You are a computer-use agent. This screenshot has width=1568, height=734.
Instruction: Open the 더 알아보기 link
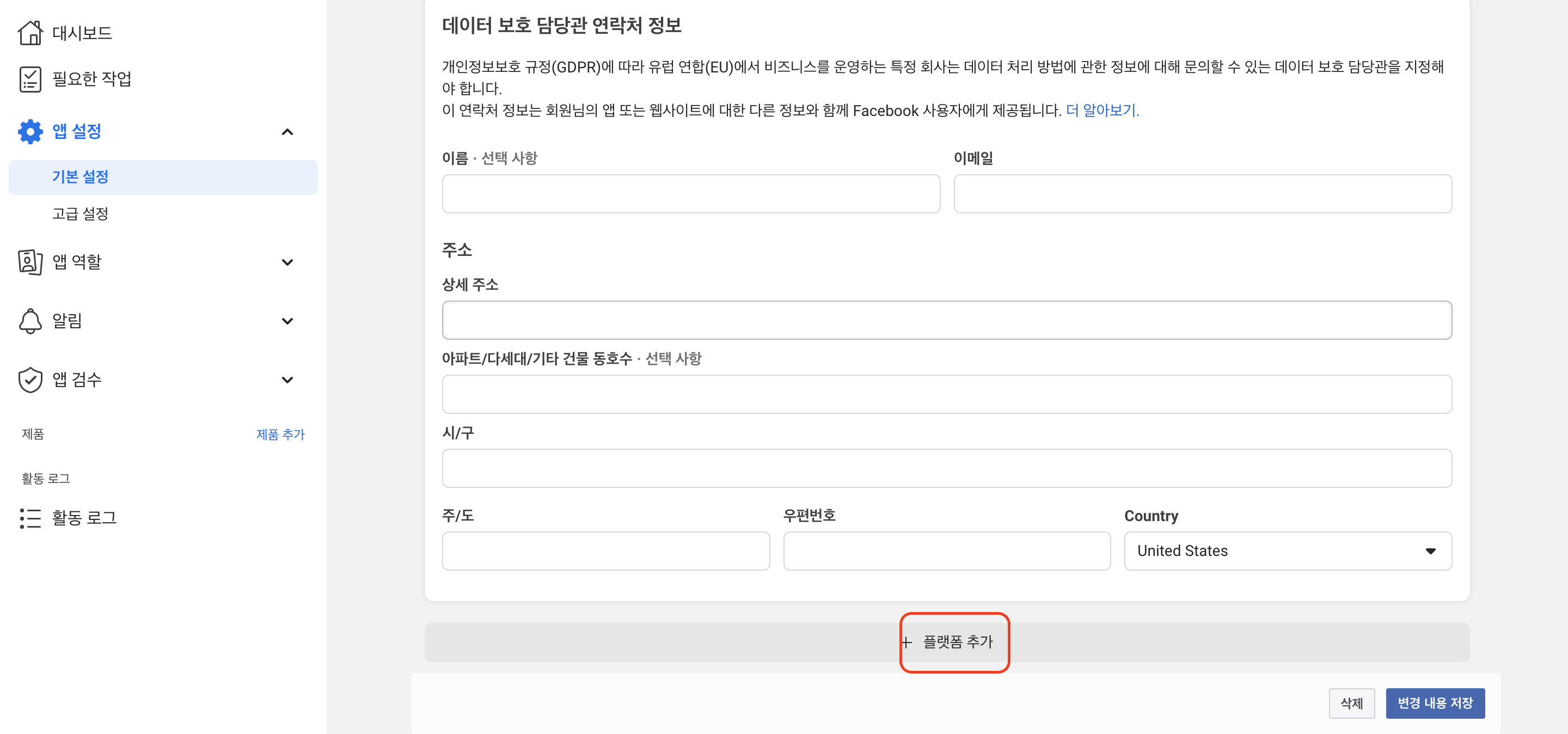[x=1102, y=111]
